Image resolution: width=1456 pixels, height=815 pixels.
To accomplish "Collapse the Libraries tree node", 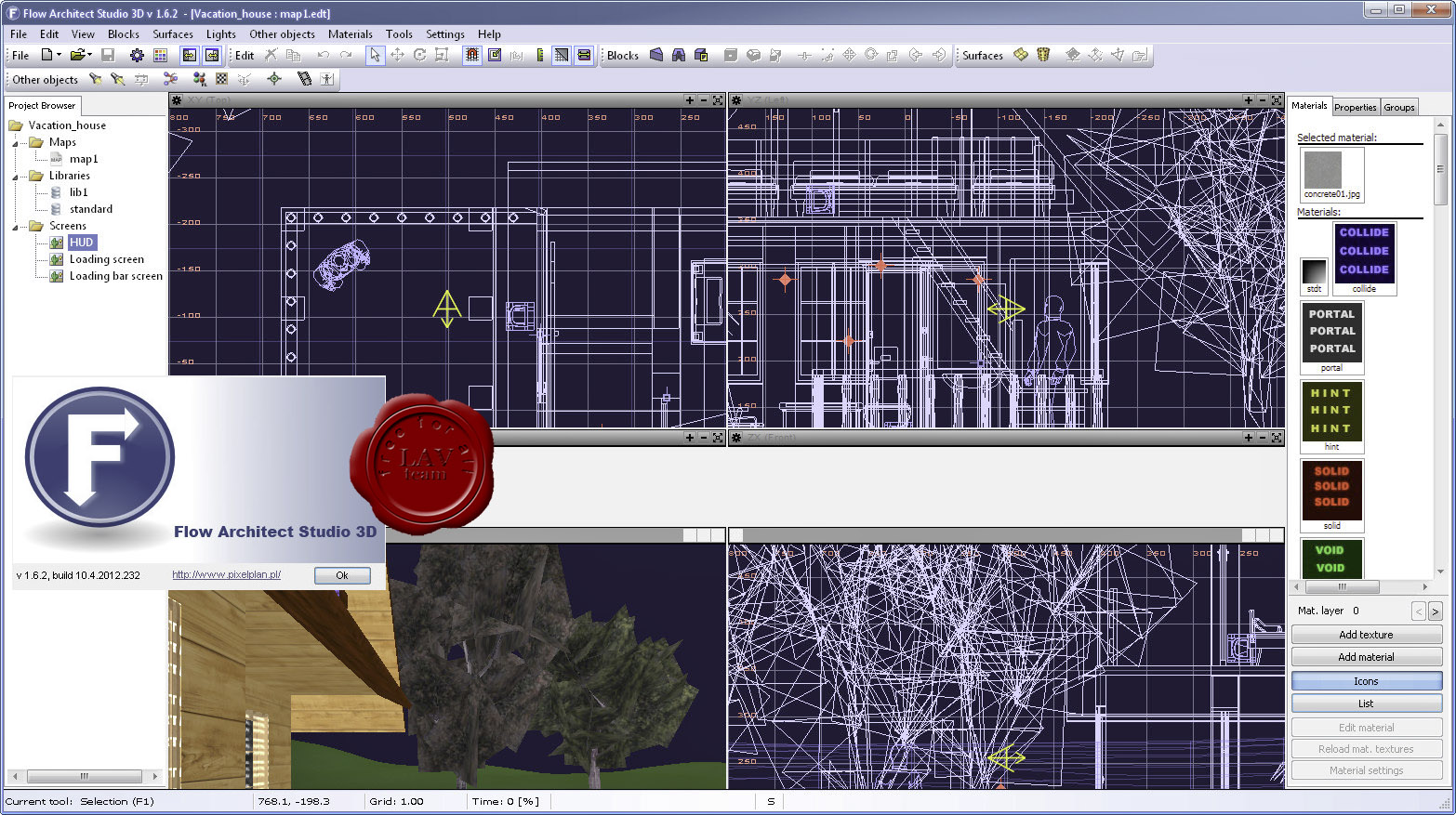I will (x=15, y=176).
